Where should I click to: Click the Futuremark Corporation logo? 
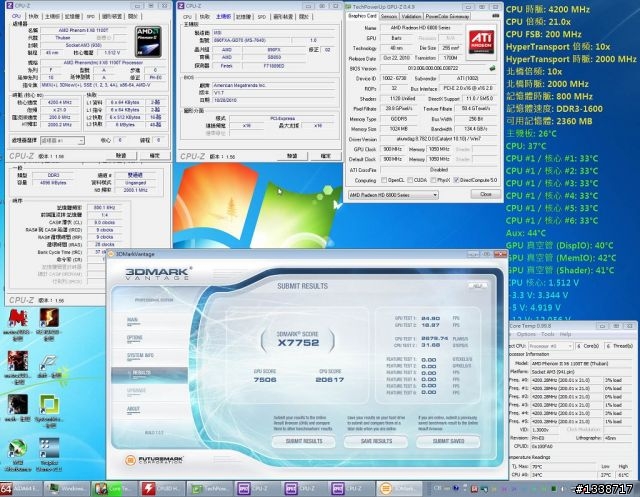[x=155, y=460]
